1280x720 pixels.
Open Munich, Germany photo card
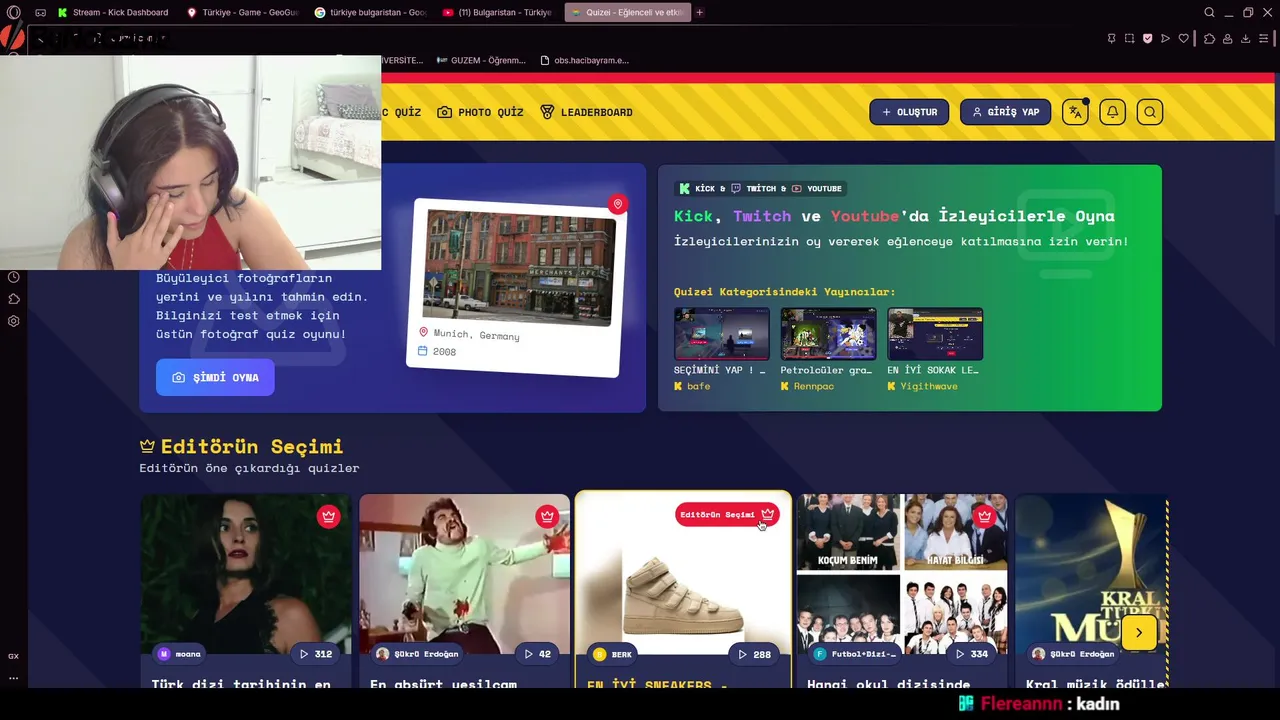coord(517,287)
